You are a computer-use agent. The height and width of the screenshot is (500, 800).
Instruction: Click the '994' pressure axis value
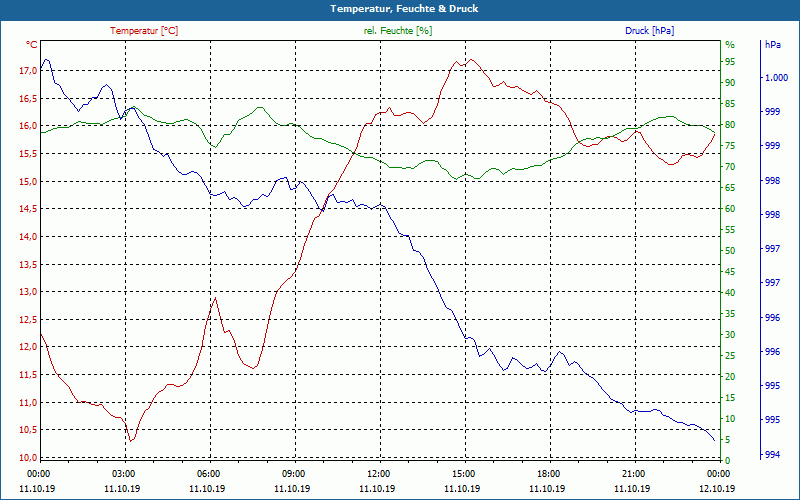772,455
